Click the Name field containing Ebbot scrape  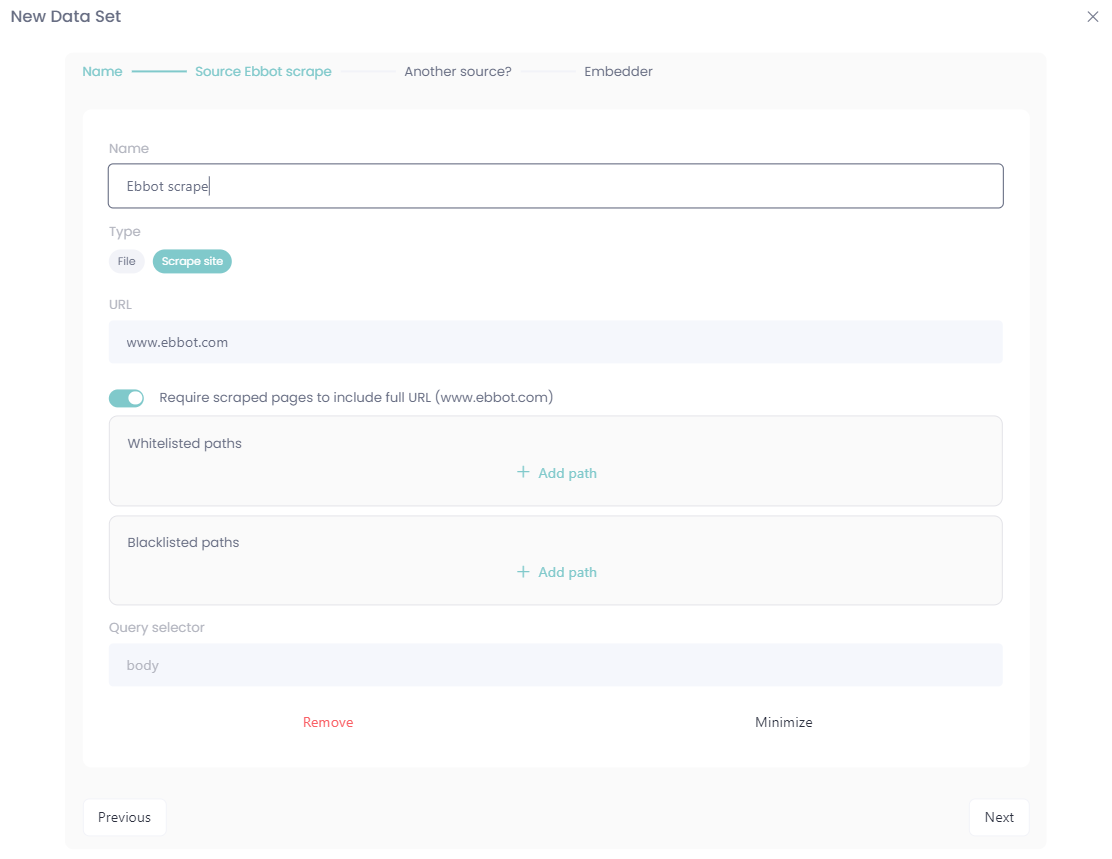[555, 186]
